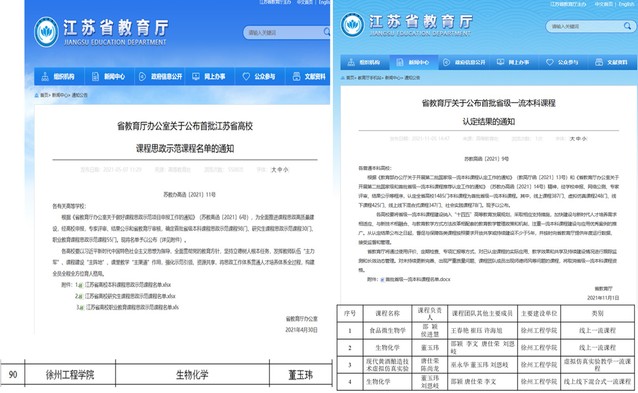Select the highlighted 新闻中心 tab on right page
The height and width of the screenshot is (393, 638).
coord(414,62)
